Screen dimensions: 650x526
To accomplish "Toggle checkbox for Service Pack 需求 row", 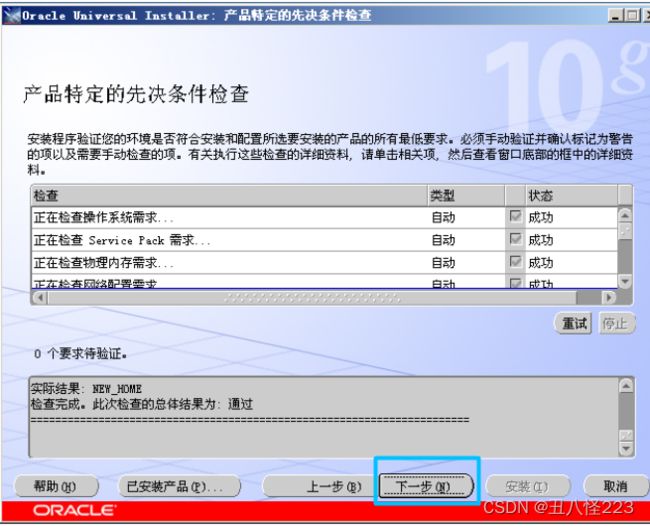I will 515,239.
